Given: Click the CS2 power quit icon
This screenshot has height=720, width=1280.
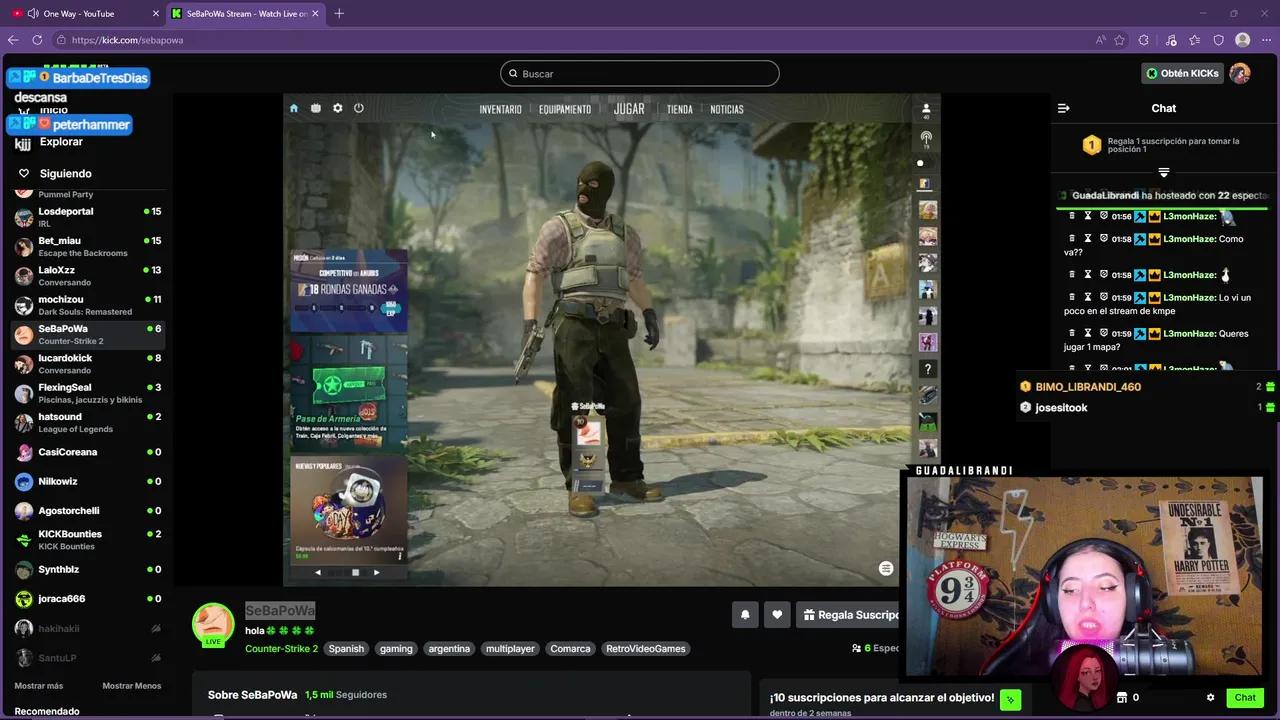Looking at the screenshot, I should pos(358,108).
